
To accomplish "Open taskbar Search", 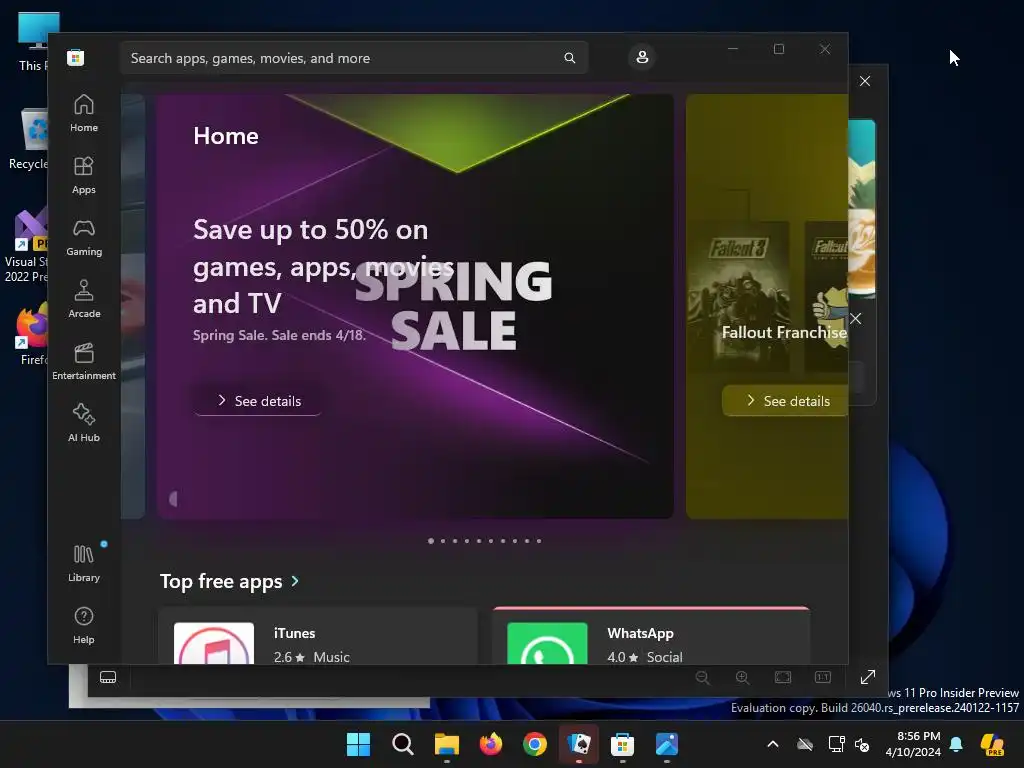I will (x=402, y=744).
